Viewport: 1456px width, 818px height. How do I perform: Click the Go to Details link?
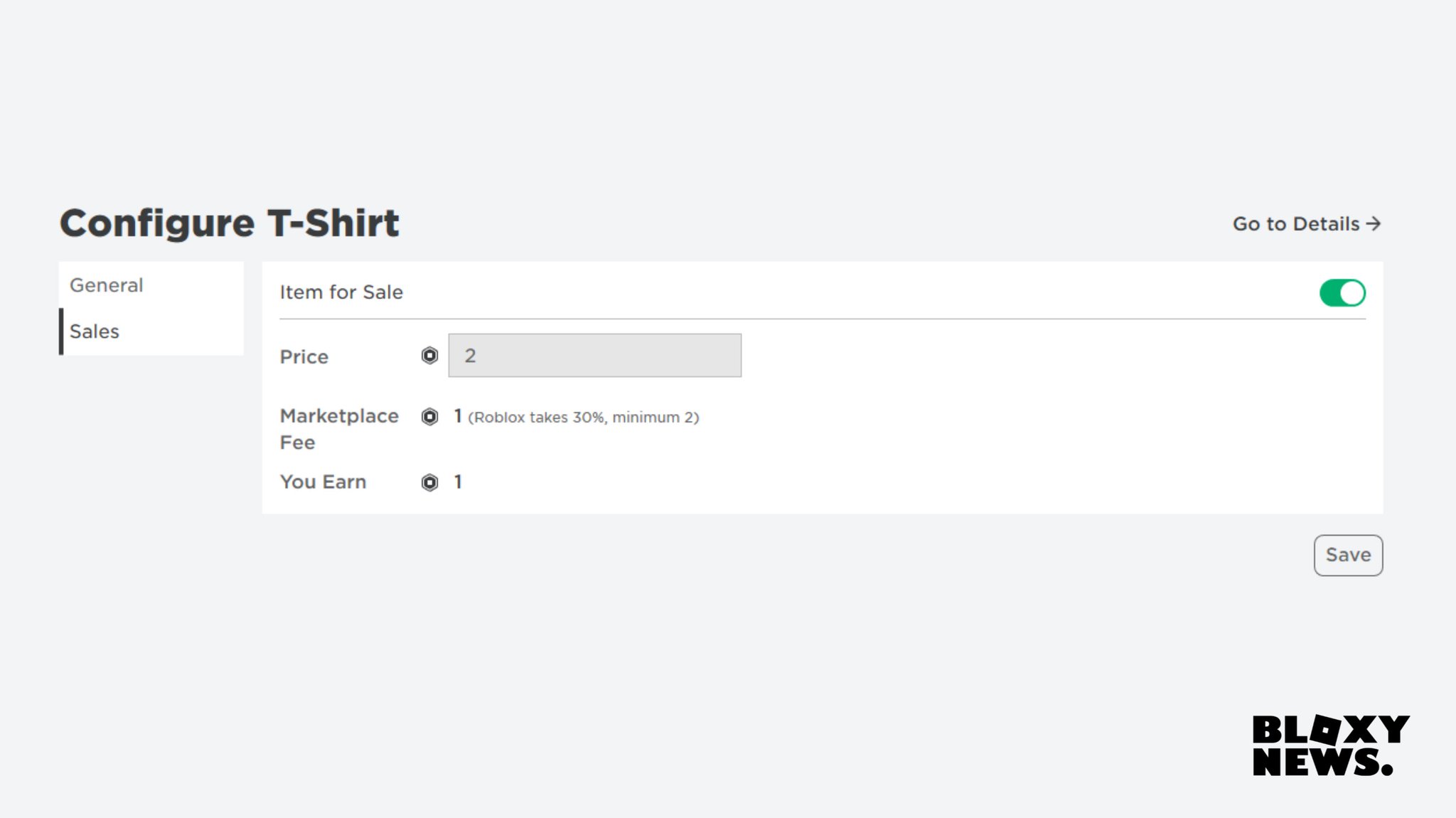pos(1308,223)
